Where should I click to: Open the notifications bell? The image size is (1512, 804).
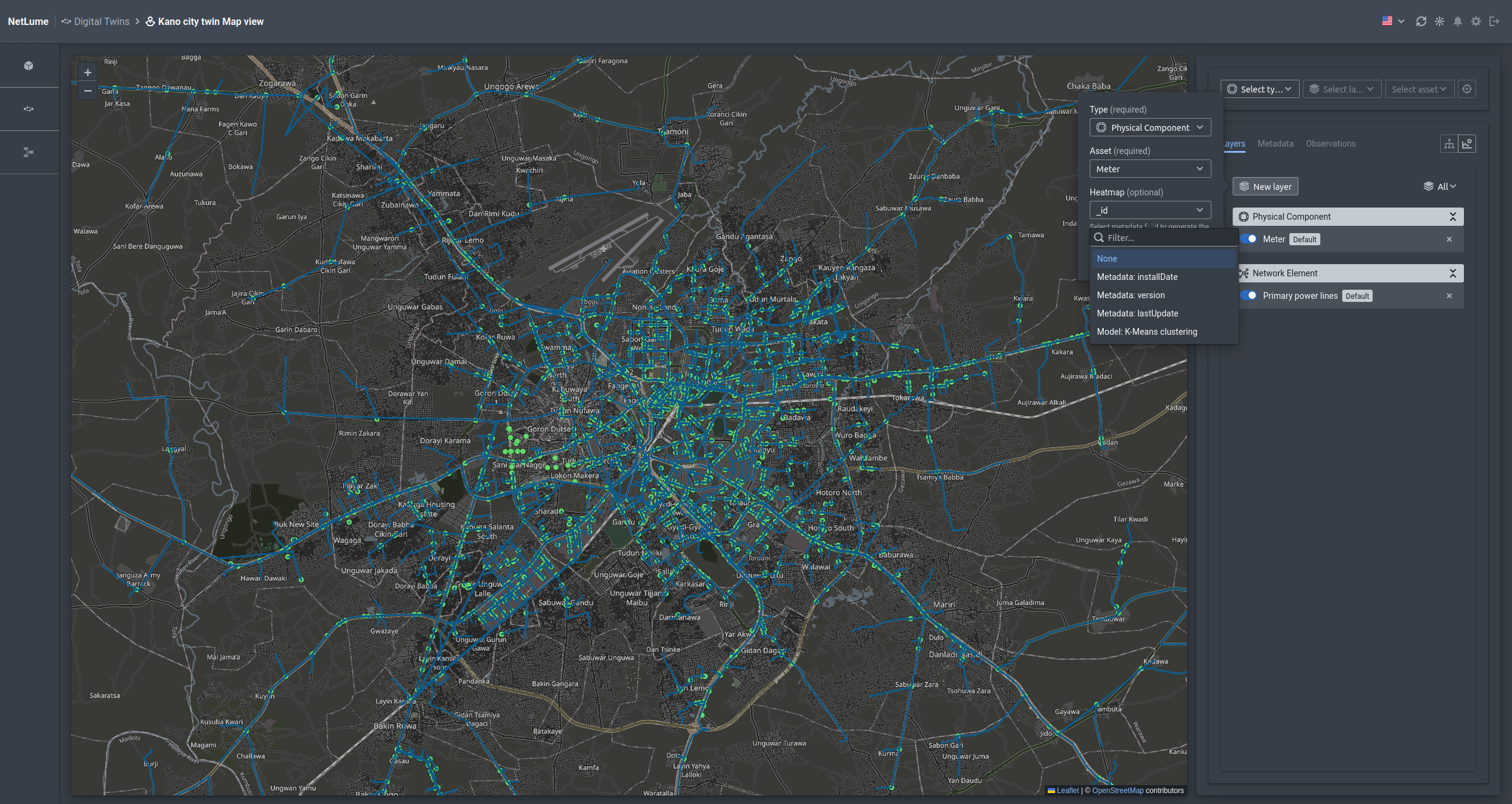point(1457,21)
